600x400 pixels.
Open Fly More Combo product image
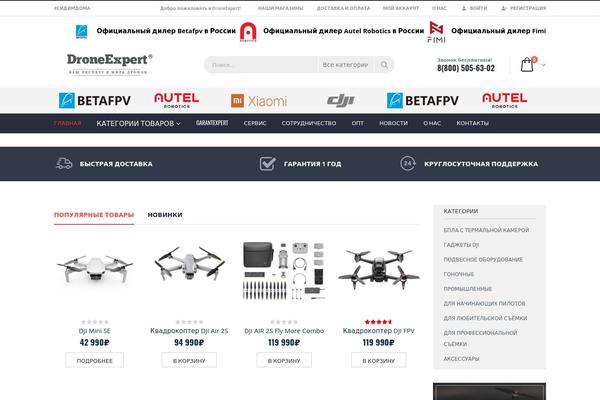284,271
